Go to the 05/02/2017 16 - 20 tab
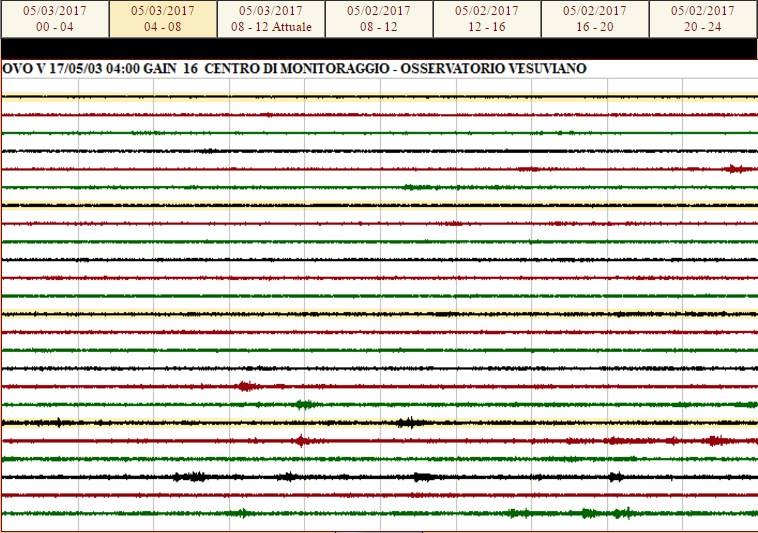The height and width of the screenshot is (533, 758). (595, 19)
